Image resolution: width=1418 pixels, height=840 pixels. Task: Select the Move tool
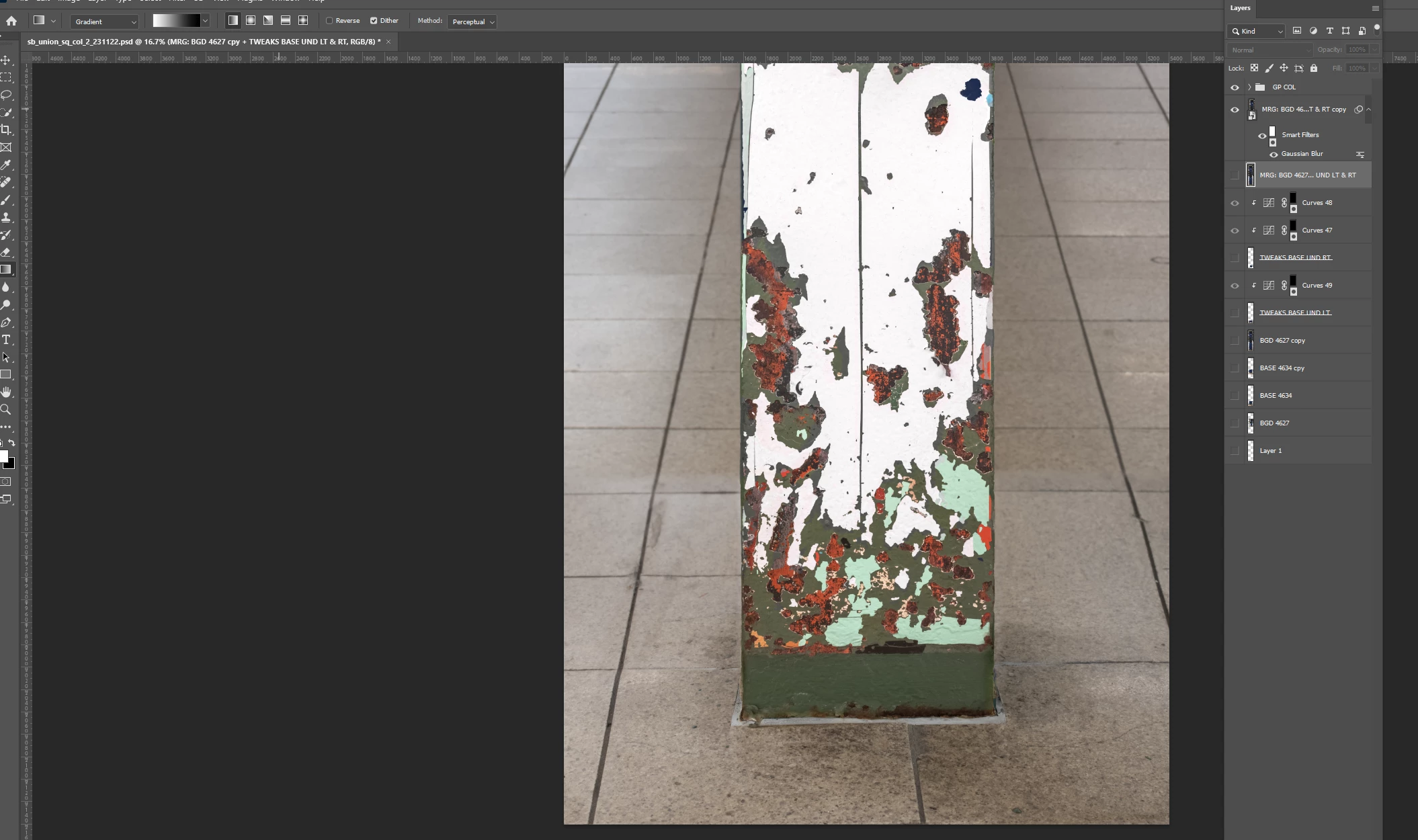tap(6, 60)
